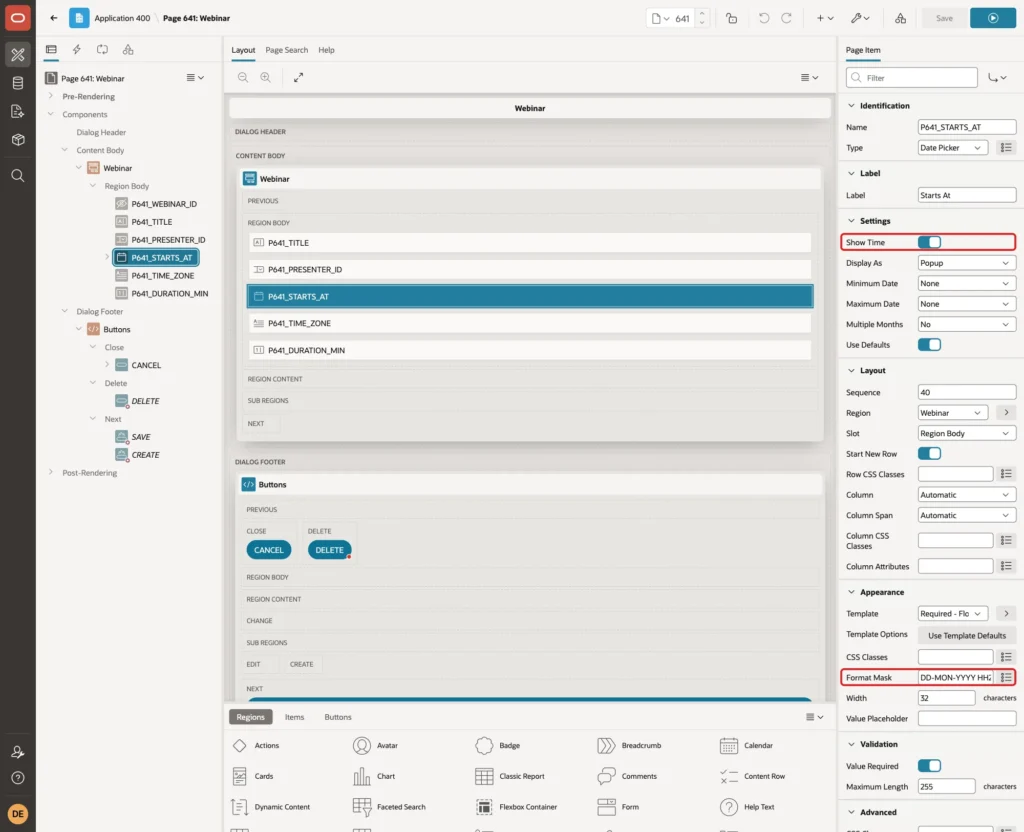1024x832 pixels.
Task: Click the Save button
Action: tap(944, 18)
